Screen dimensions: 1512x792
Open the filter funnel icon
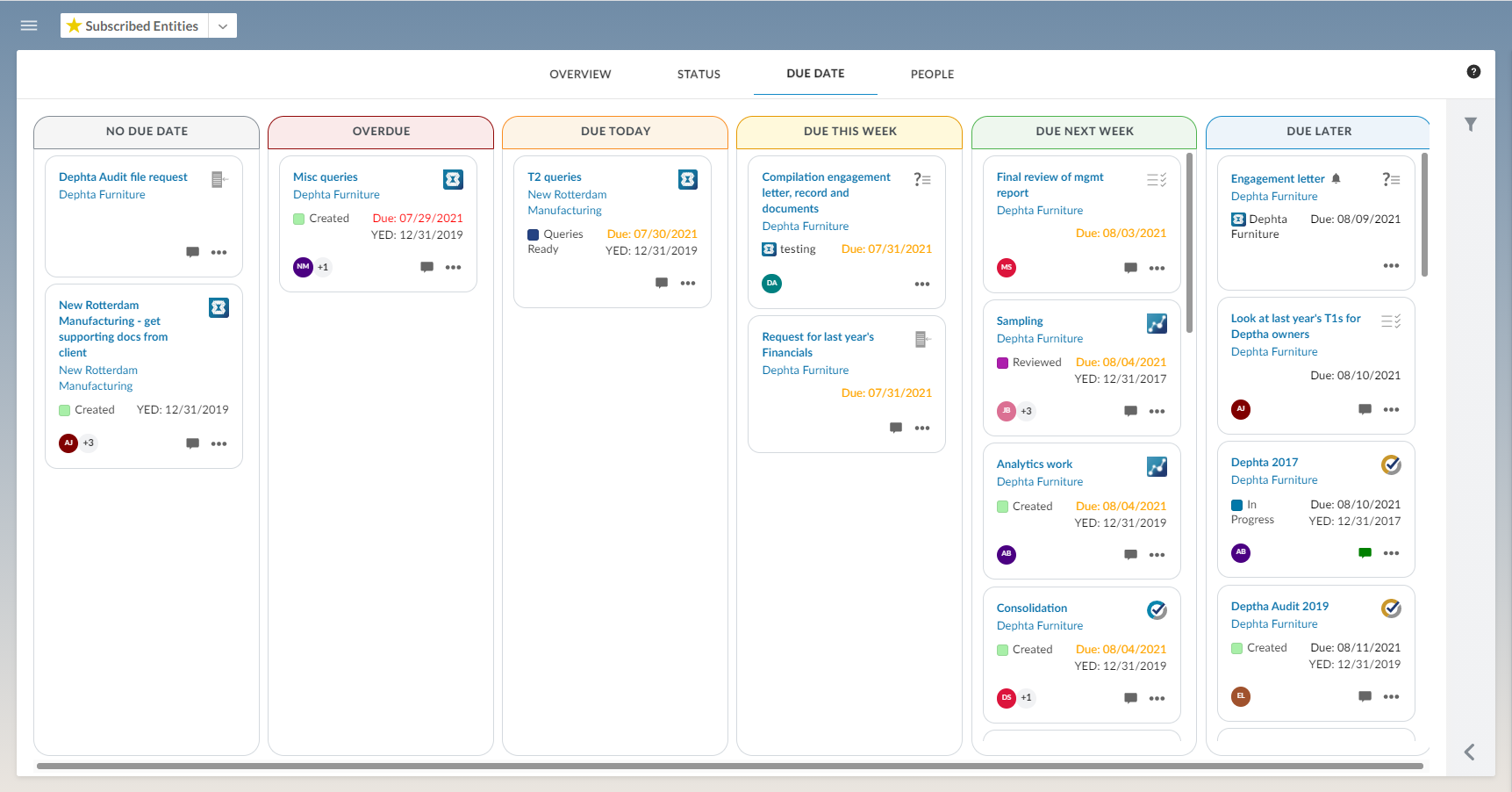[1471, 125]
